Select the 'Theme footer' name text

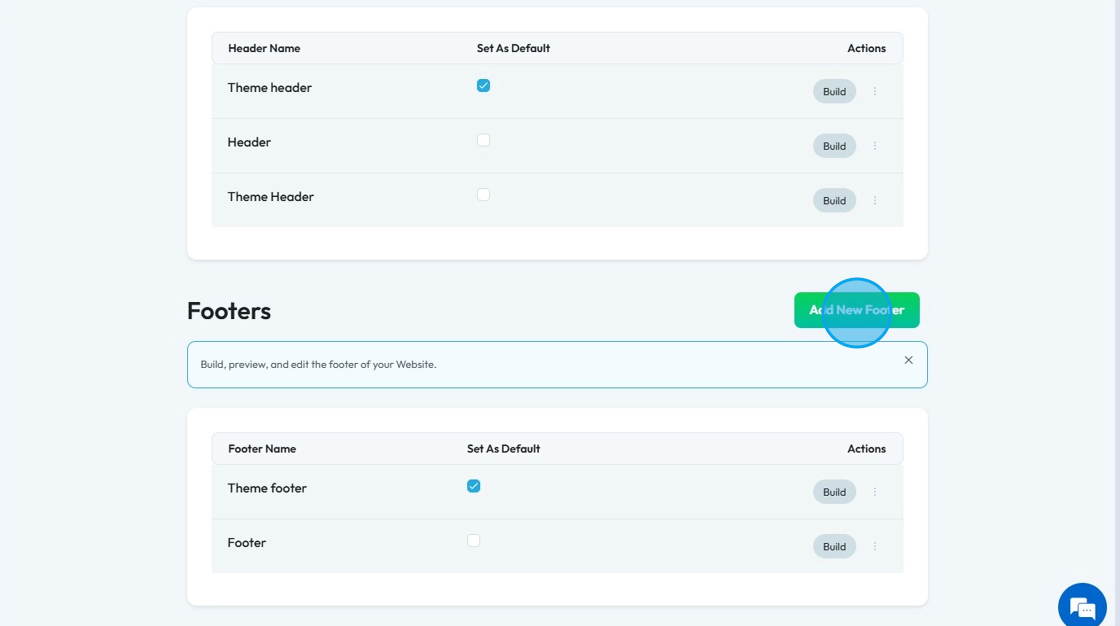[x=266, y=488]
